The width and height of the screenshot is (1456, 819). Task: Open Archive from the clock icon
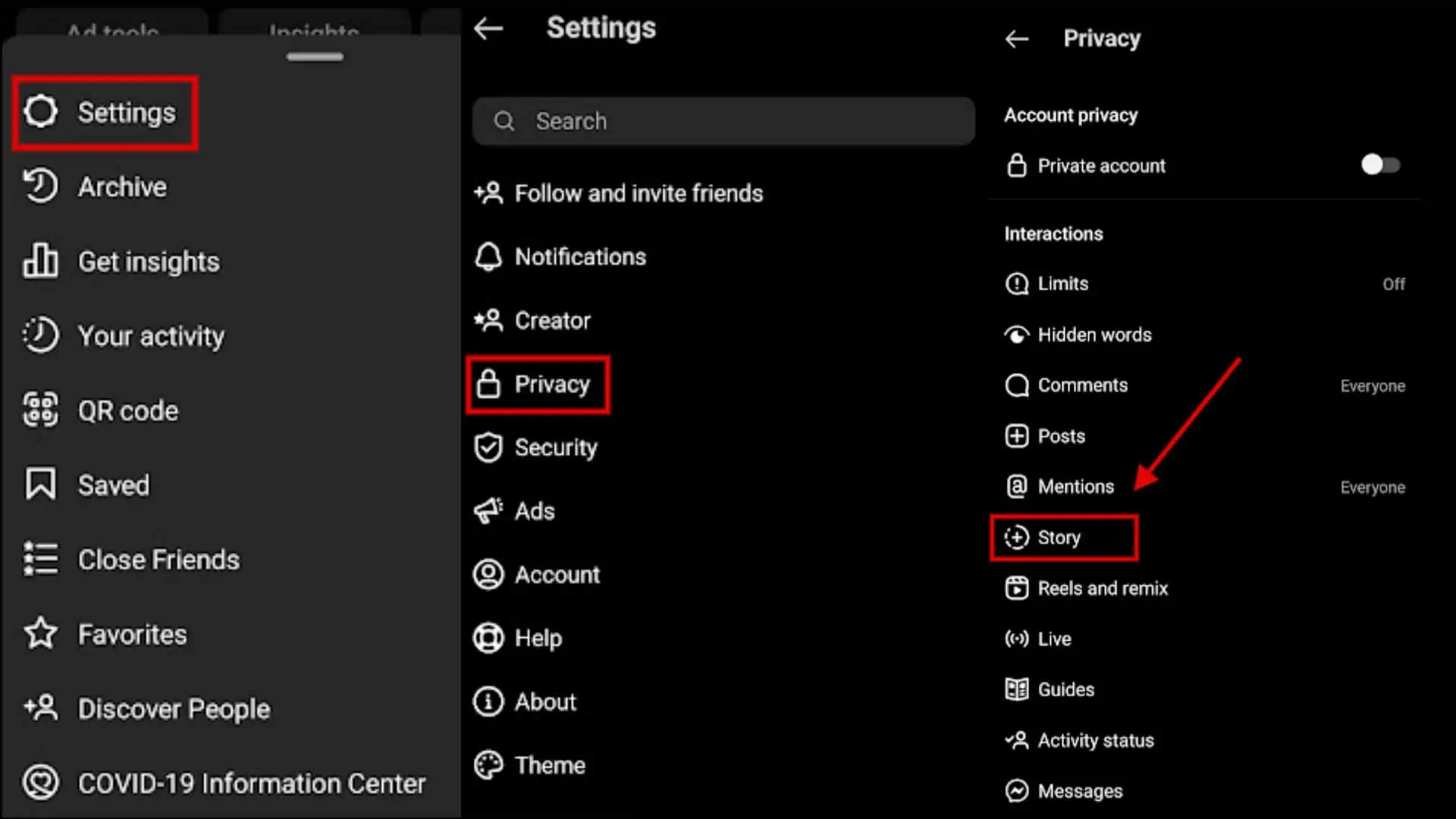41,187
